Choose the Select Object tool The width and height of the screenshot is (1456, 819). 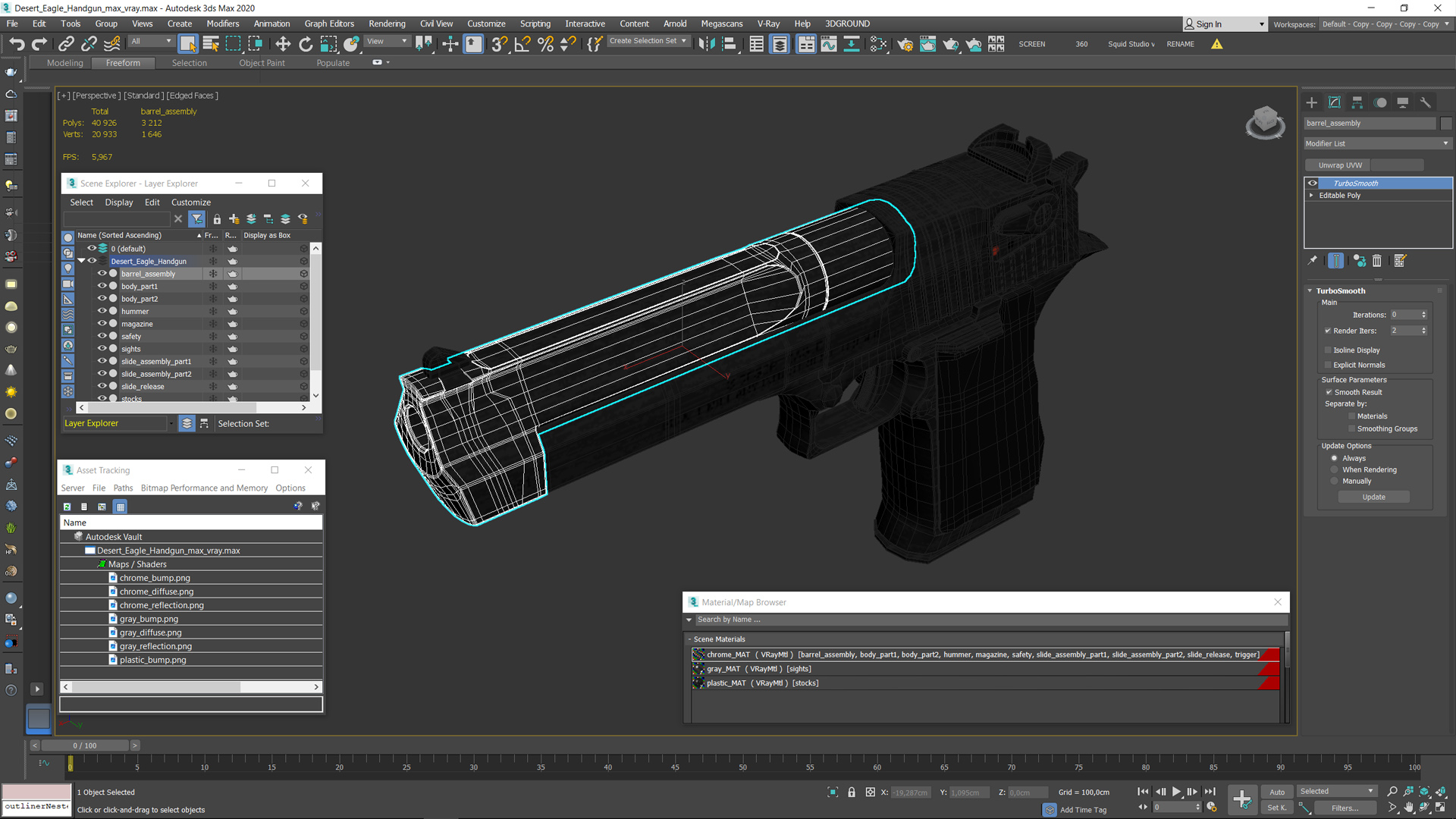[187, 44]
